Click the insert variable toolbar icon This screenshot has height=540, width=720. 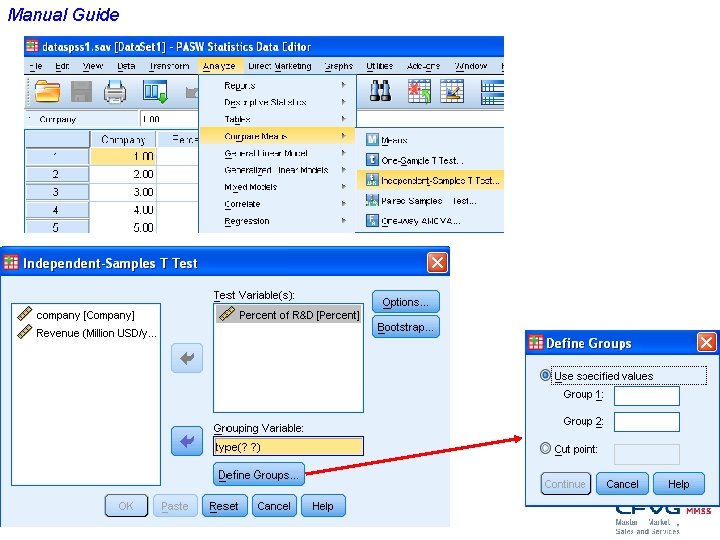[x=452, y=91]
